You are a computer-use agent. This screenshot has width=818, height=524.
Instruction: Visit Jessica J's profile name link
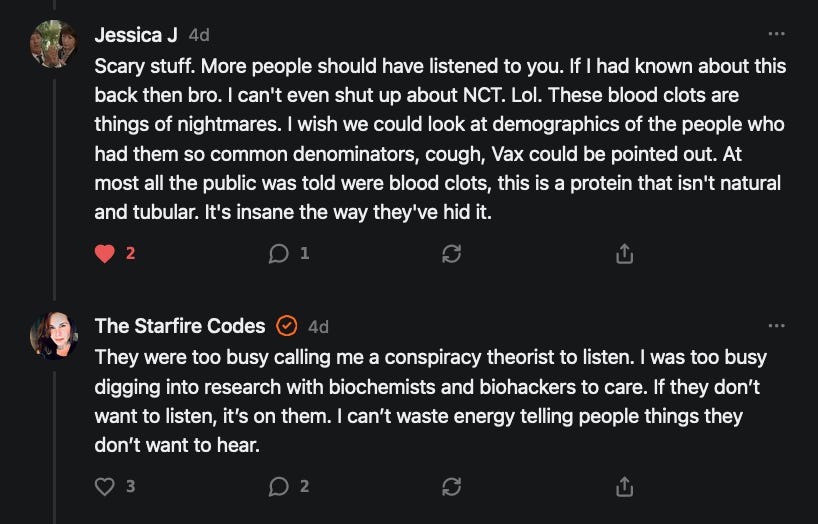(x=136, y=35)
